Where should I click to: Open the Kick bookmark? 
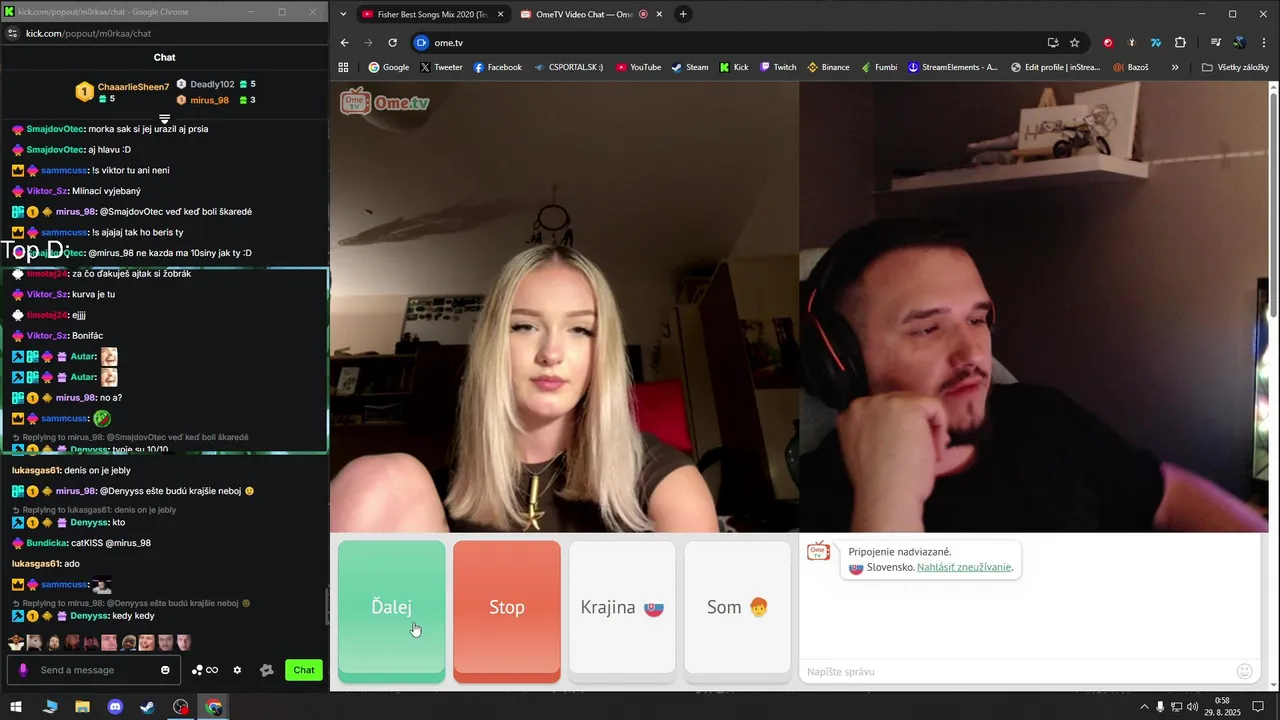tap(734, 67)
